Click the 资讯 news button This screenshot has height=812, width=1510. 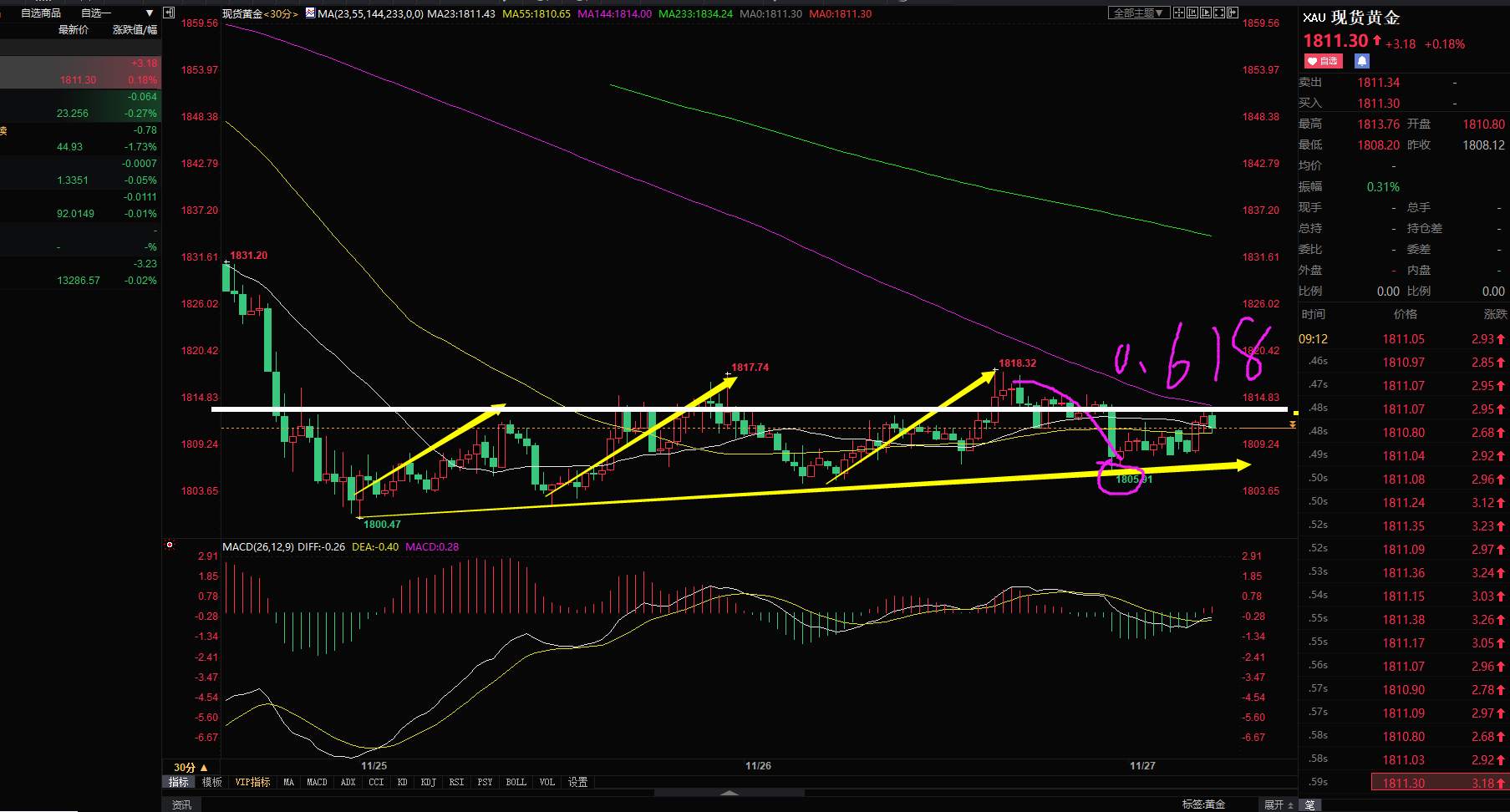click(181, 804)
